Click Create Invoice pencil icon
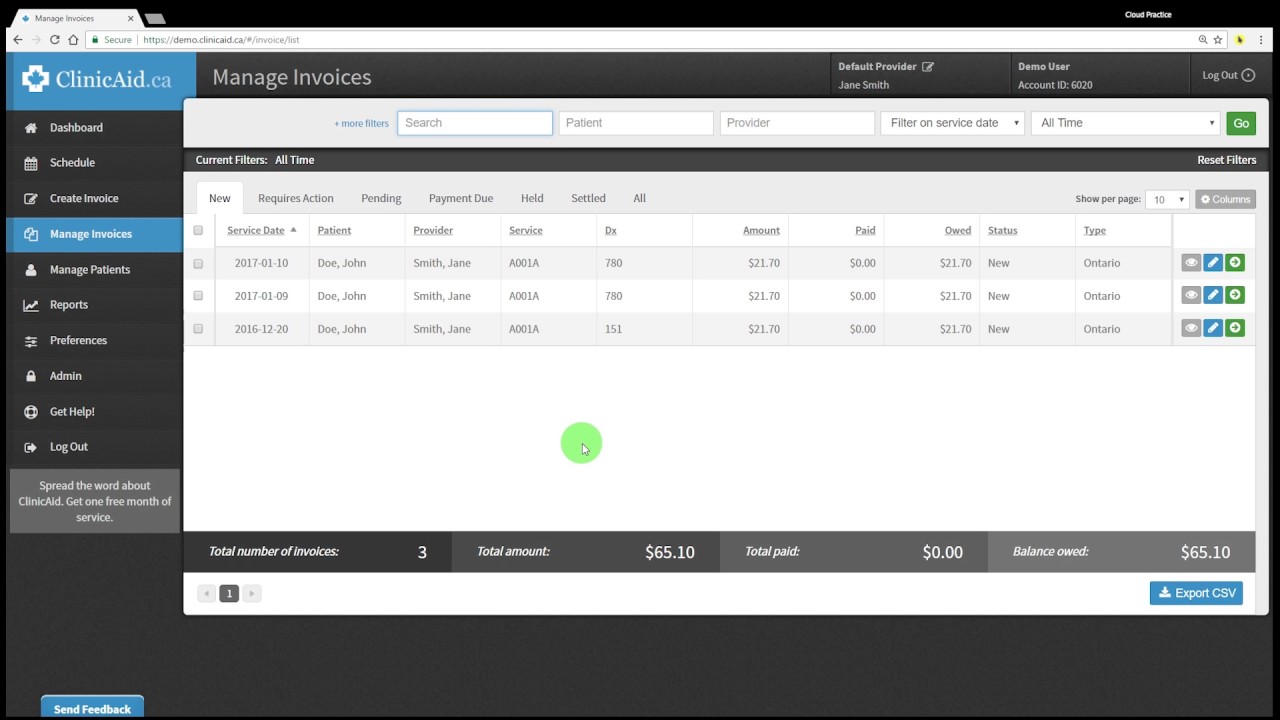This screenshot has width=1280, height=720. coord(31,199)
